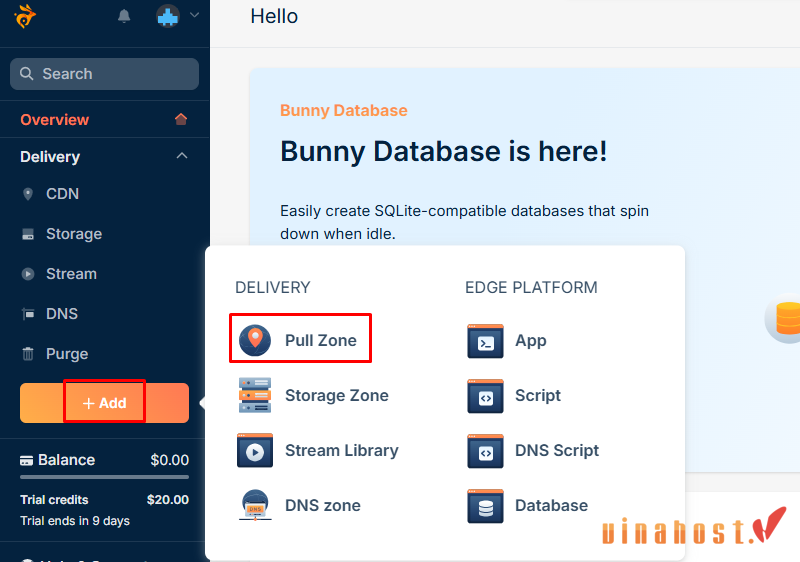Image resolution: width=800 pixels, height=562 pixels.
Task: Click the DNS zone globe icon
Action: pyautogui.click(x=255, y=505)
